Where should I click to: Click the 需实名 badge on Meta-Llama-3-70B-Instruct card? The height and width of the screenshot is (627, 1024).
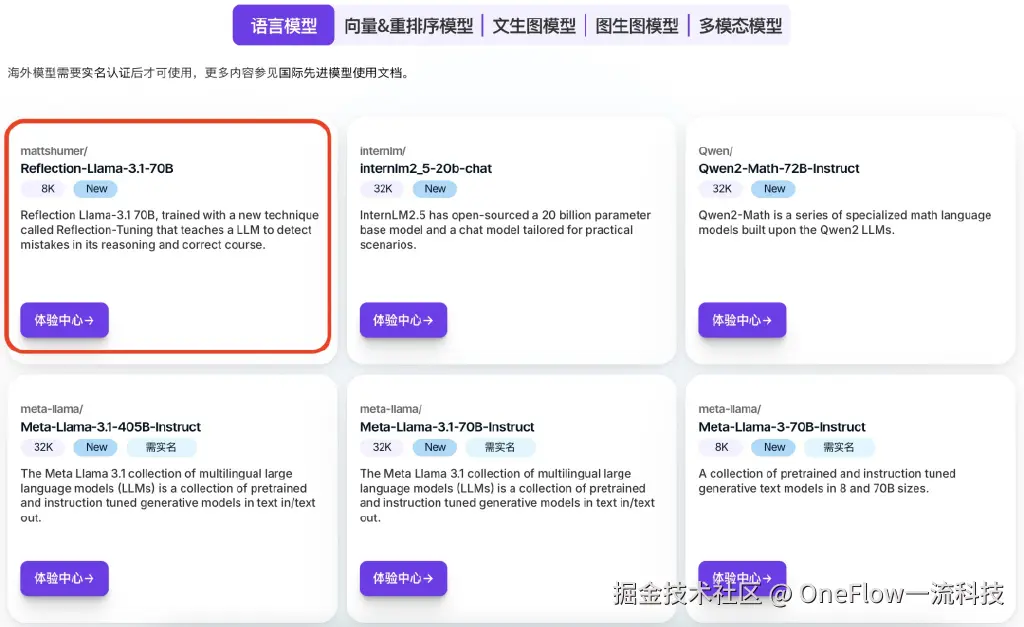[839, 447]
